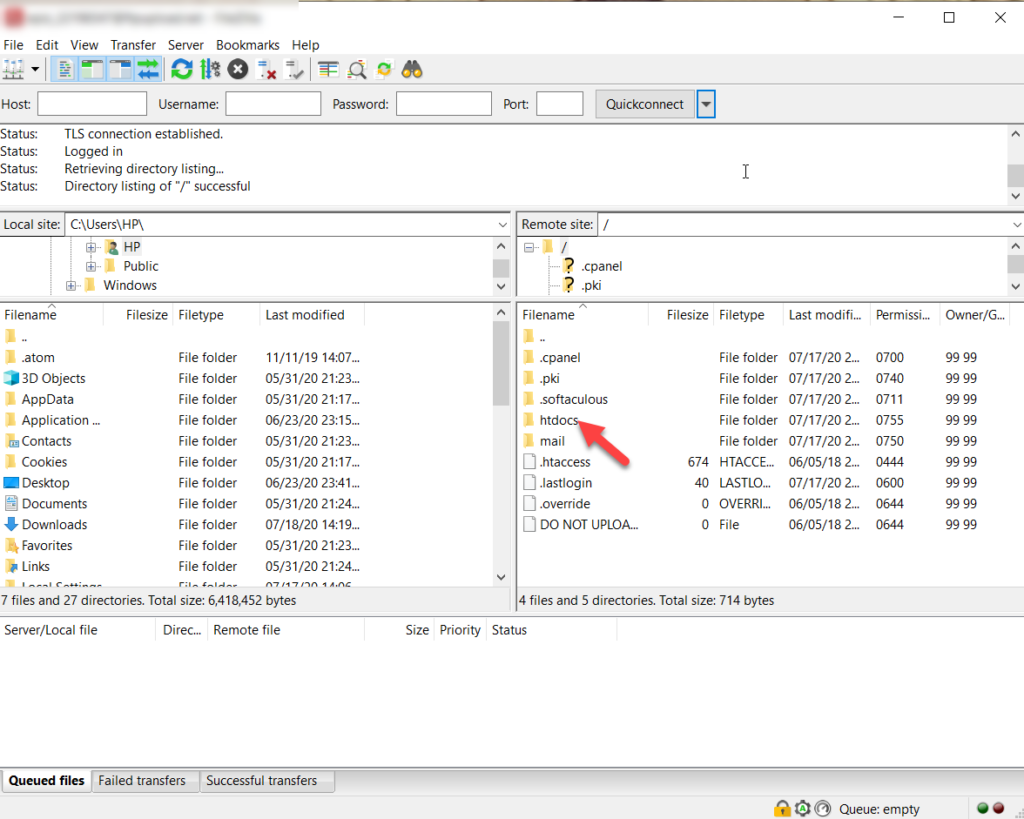Switch to the Queued files tab
Screen dimensions: 1024x819
(46, 780)
